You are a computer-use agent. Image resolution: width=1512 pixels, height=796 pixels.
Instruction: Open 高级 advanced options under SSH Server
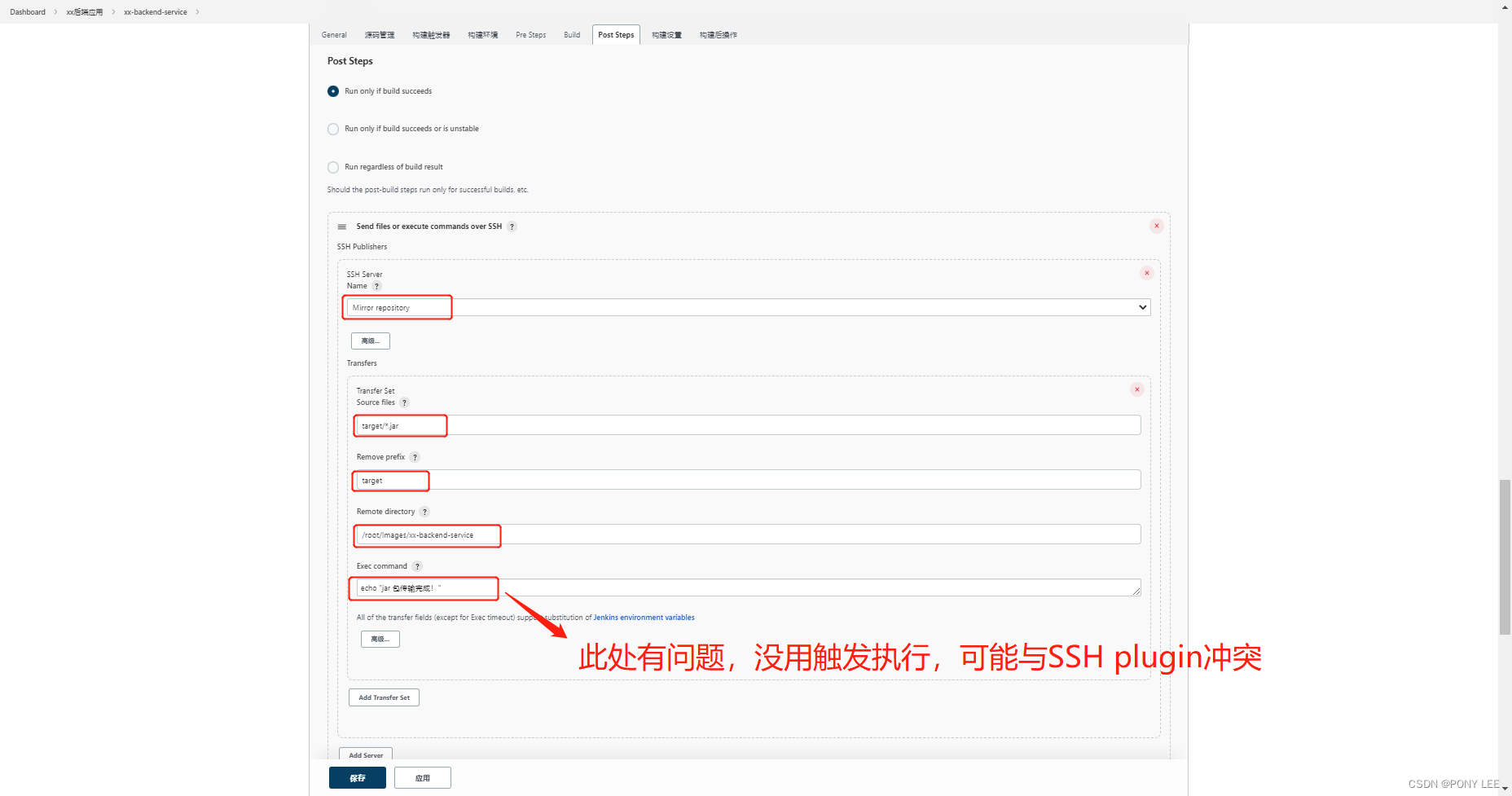371,341
